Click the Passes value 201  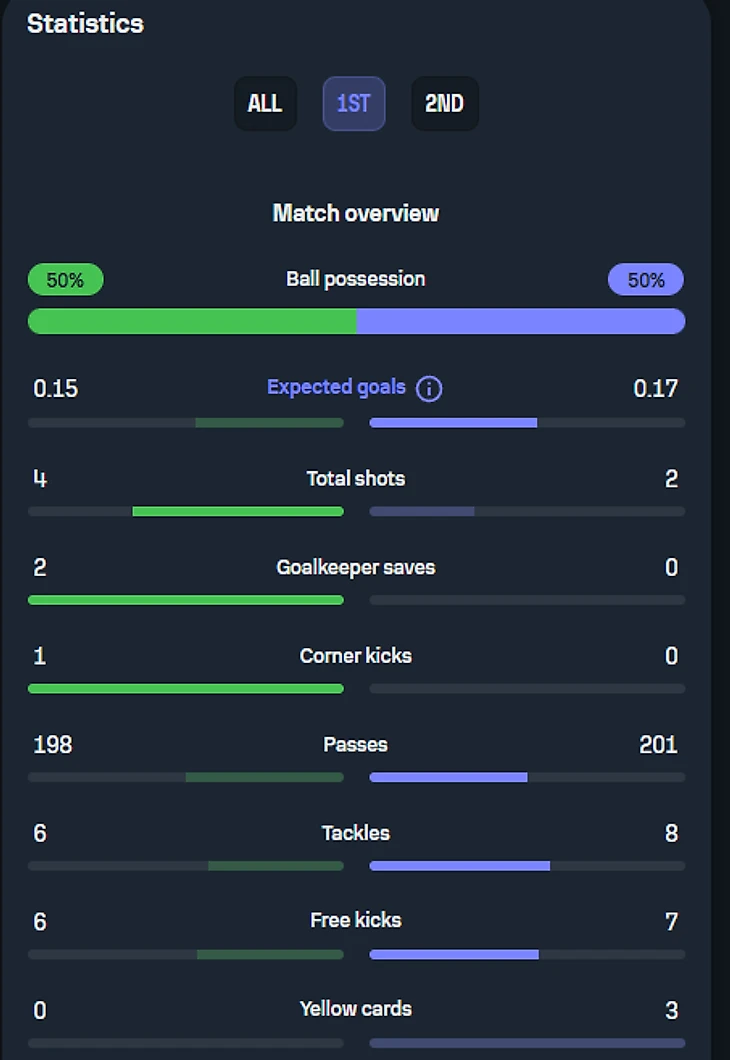(658, 744)
